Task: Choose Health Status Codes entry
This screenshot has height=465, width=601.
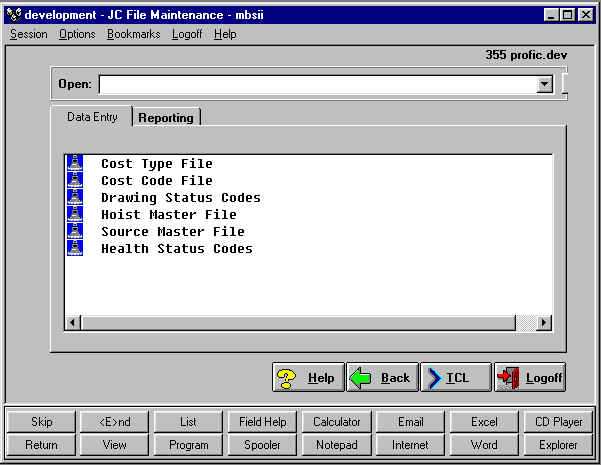Action: pos(177,249)
